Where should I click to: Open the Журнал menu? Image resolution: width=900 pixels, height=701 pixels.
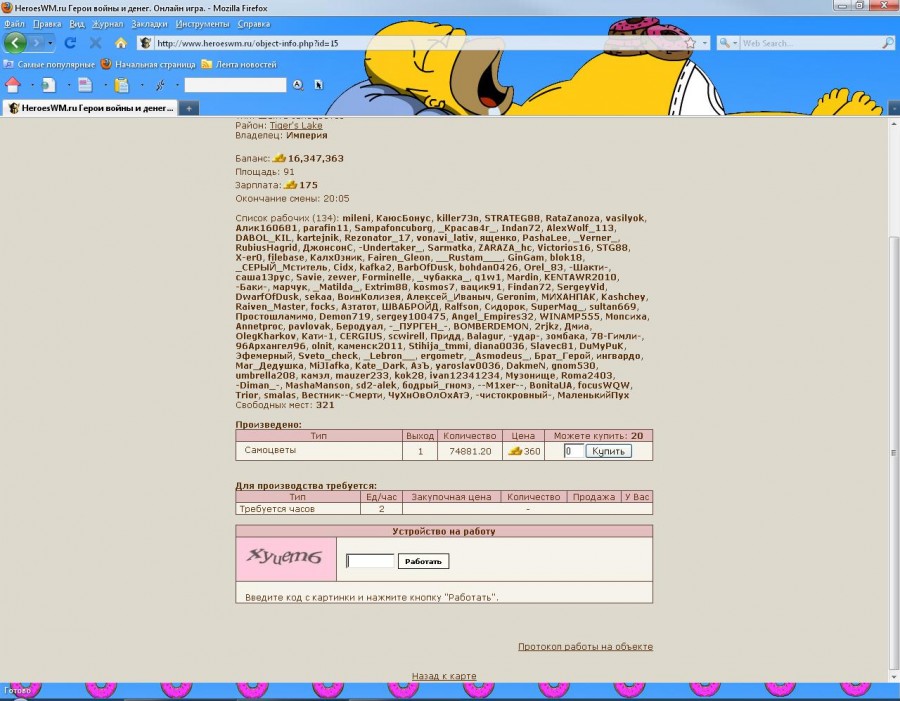[107, 24]
